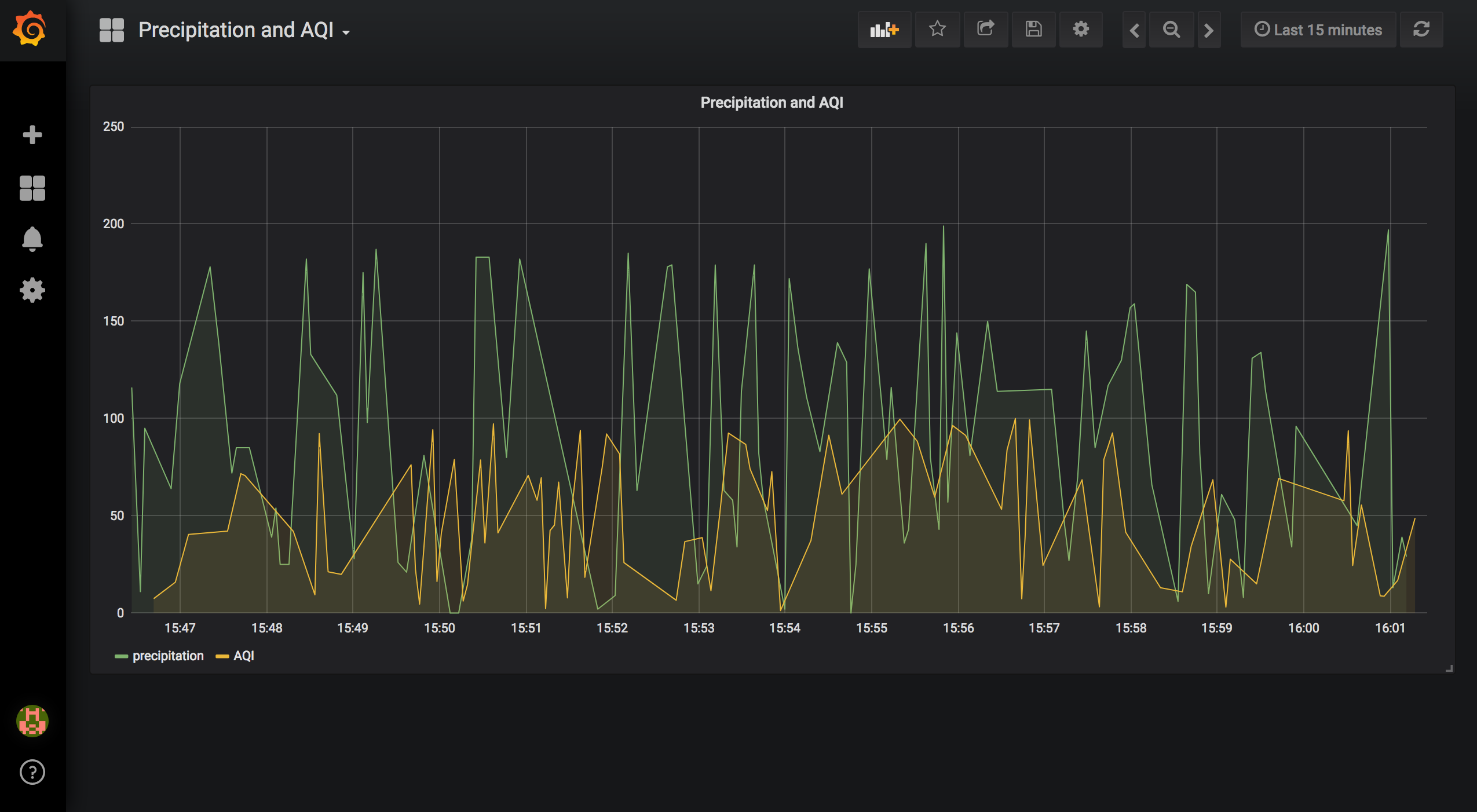The width and height of the screenshot is (1477, 812).
Task: Select the explore chart type icon
Action: point(884,30)
